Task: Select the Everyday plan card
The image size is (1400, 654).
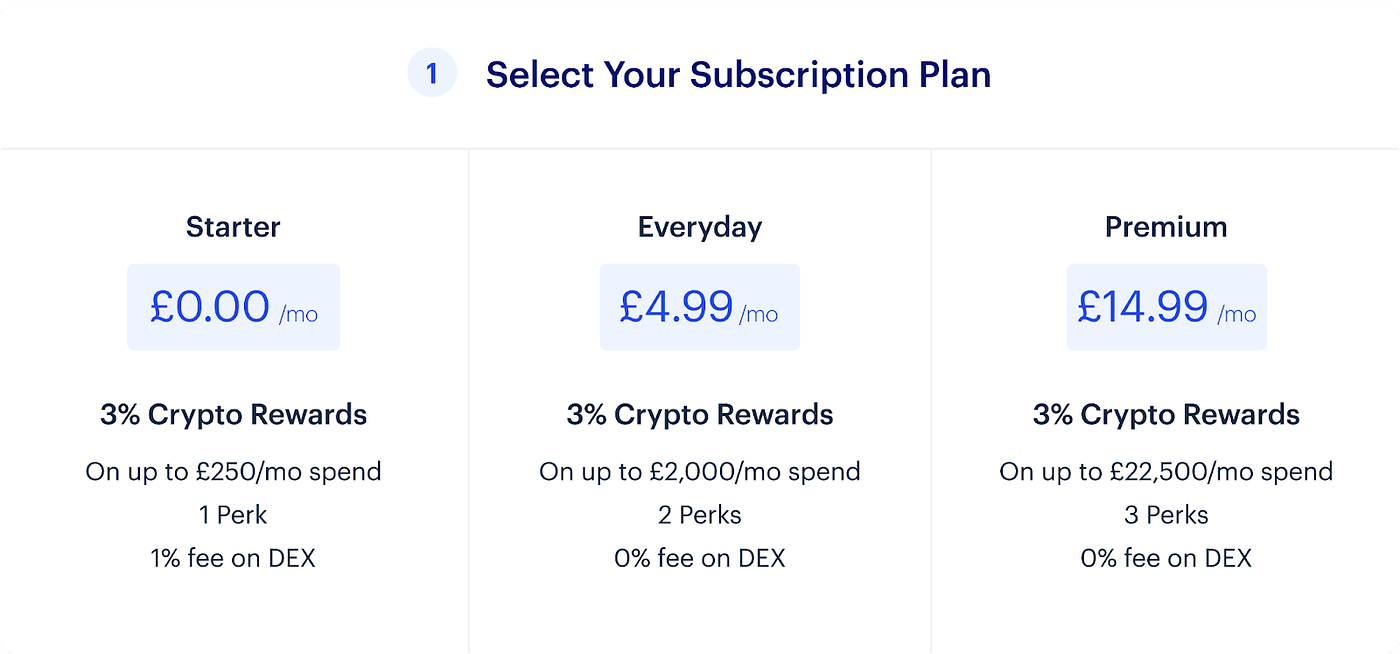Action: click(699, 400)
